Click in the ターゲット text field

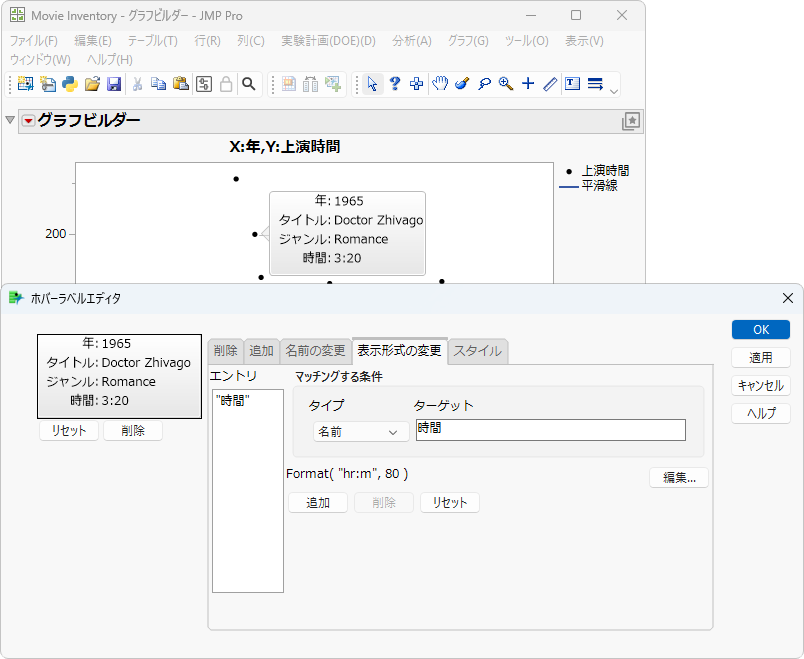(551, 430)
